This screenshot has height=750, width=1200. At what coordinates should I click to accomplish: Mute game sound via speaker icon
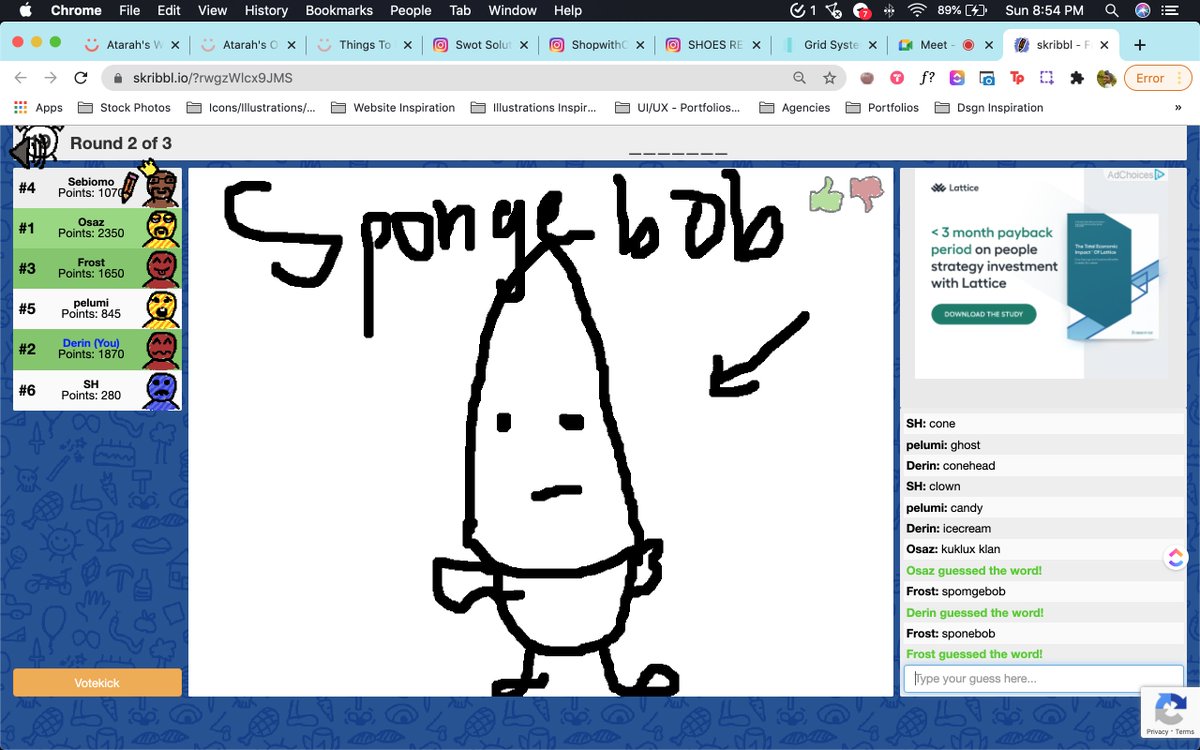pos(33,150)
